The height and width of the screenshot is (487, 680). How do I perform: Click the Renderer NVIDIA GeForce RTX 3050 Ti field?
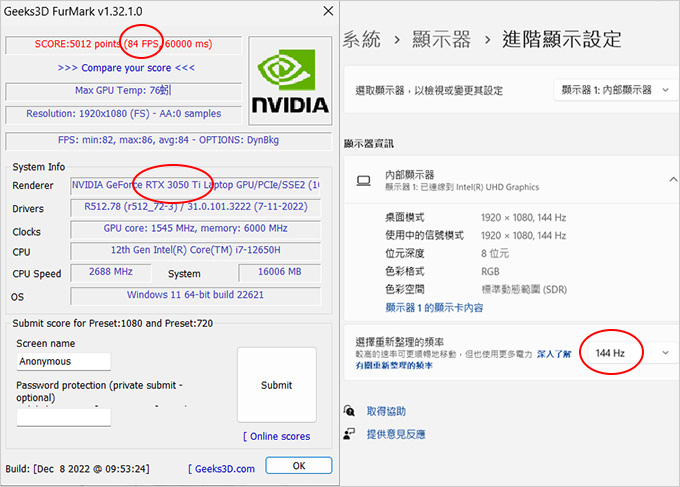pyautogui.click(x=196, y=185)
